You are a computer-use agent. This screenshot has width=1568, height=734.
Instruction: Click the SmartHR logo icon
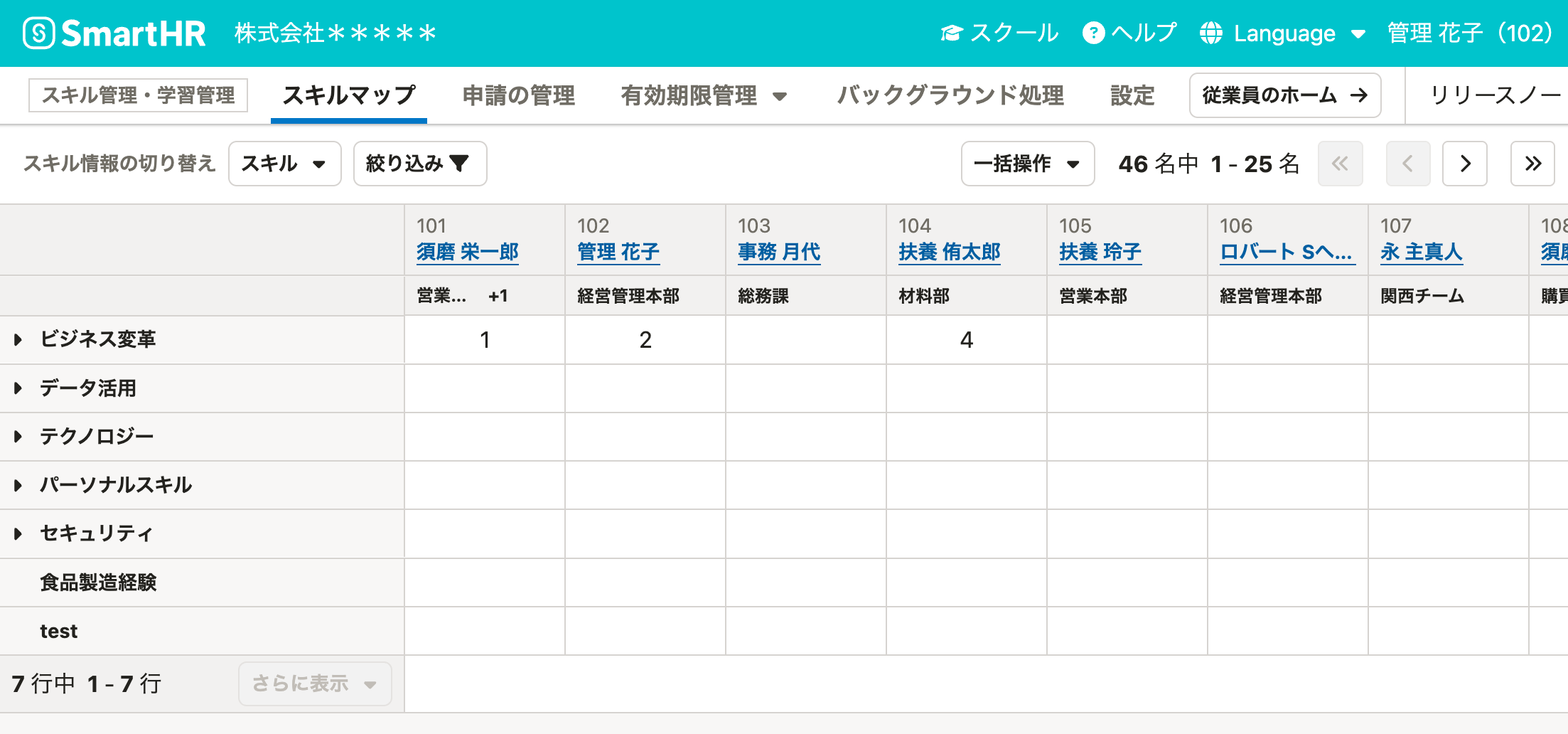tap(38, 33)
